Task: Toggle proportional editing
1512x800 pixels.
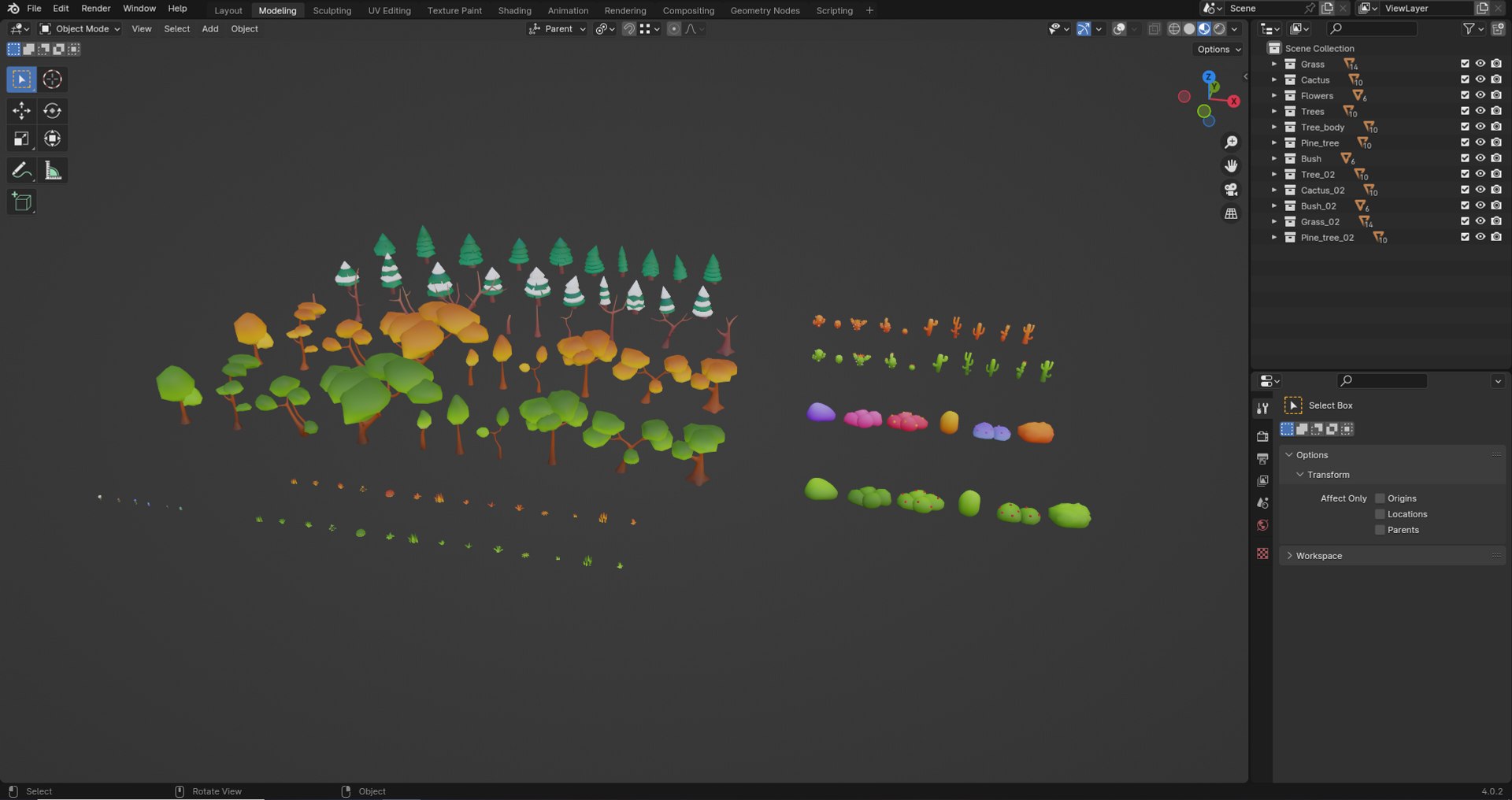Action: tap(674, 29)
